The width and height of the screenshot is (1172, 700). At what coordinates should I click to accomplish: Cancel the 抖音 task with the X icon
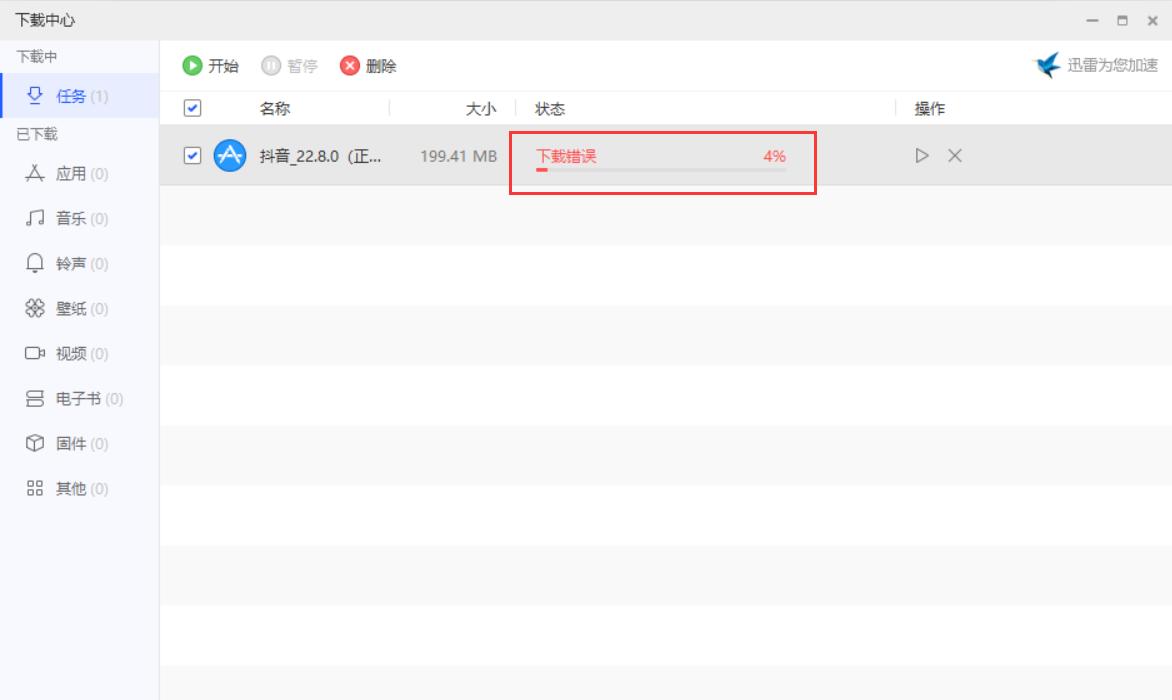click(955, 155)
